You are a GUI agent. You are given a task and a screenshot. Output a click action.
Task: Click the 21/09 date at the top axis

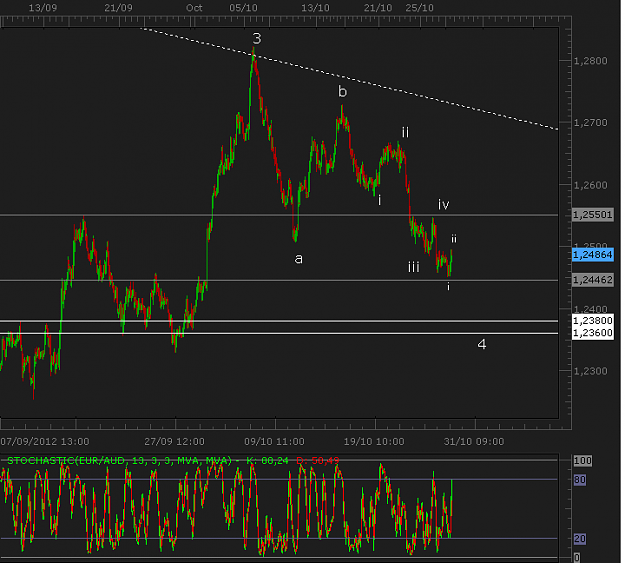click(118, 8)
